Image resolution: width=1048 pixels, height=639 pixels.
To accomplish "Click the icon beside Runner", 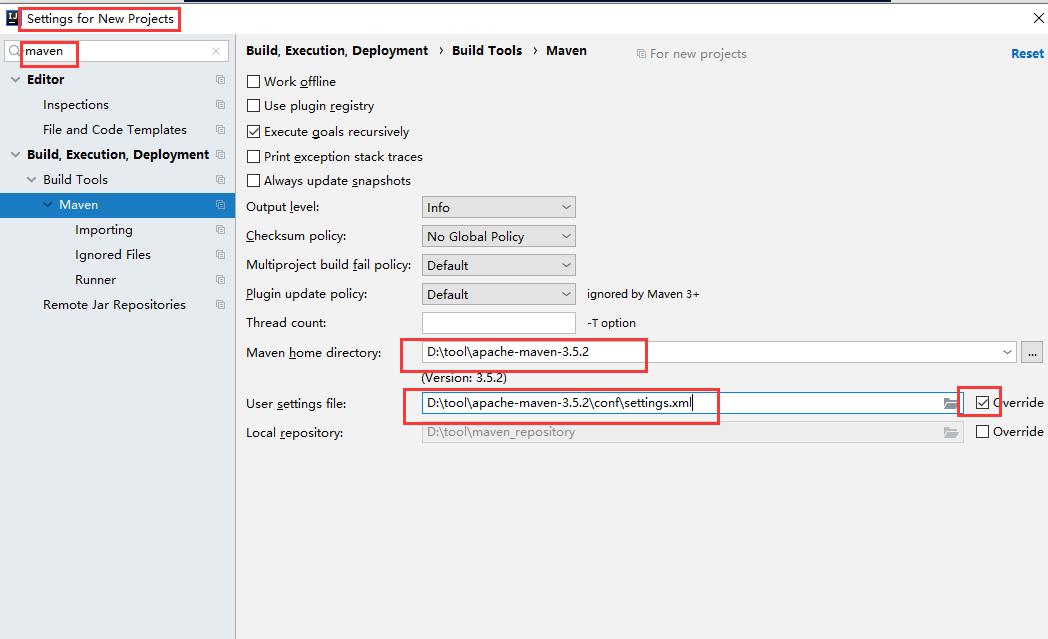I will click(221, 279).
